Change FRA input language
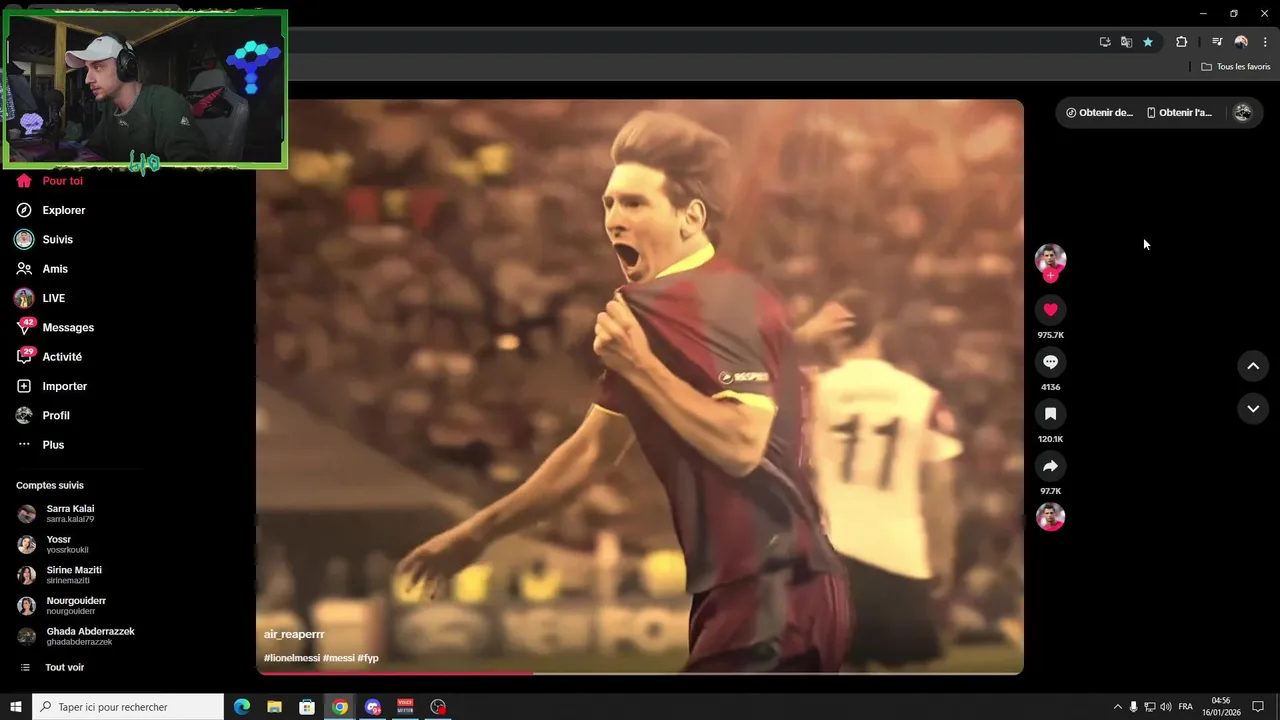Screen dimensions: 1280x720 click(x=1186, y=707)
